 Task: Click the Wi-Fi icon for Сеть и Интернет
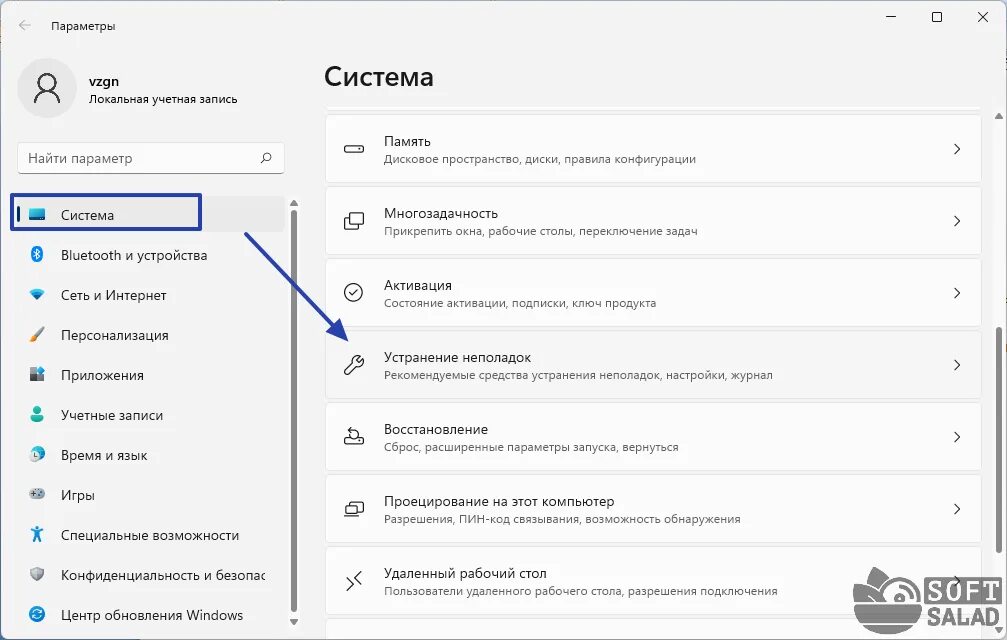click(x=37, y=295)
